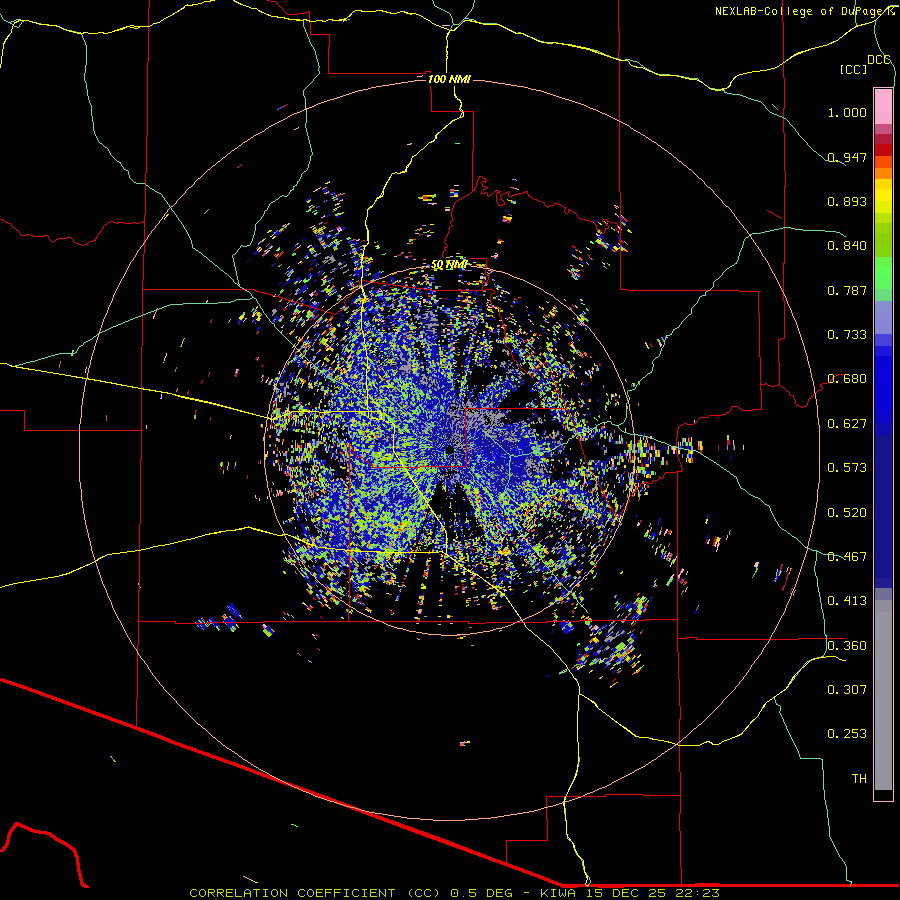Viewport: 900px width, 900px height.
Task: Click the TH label on the legend
Action: [x=859, y=778]
